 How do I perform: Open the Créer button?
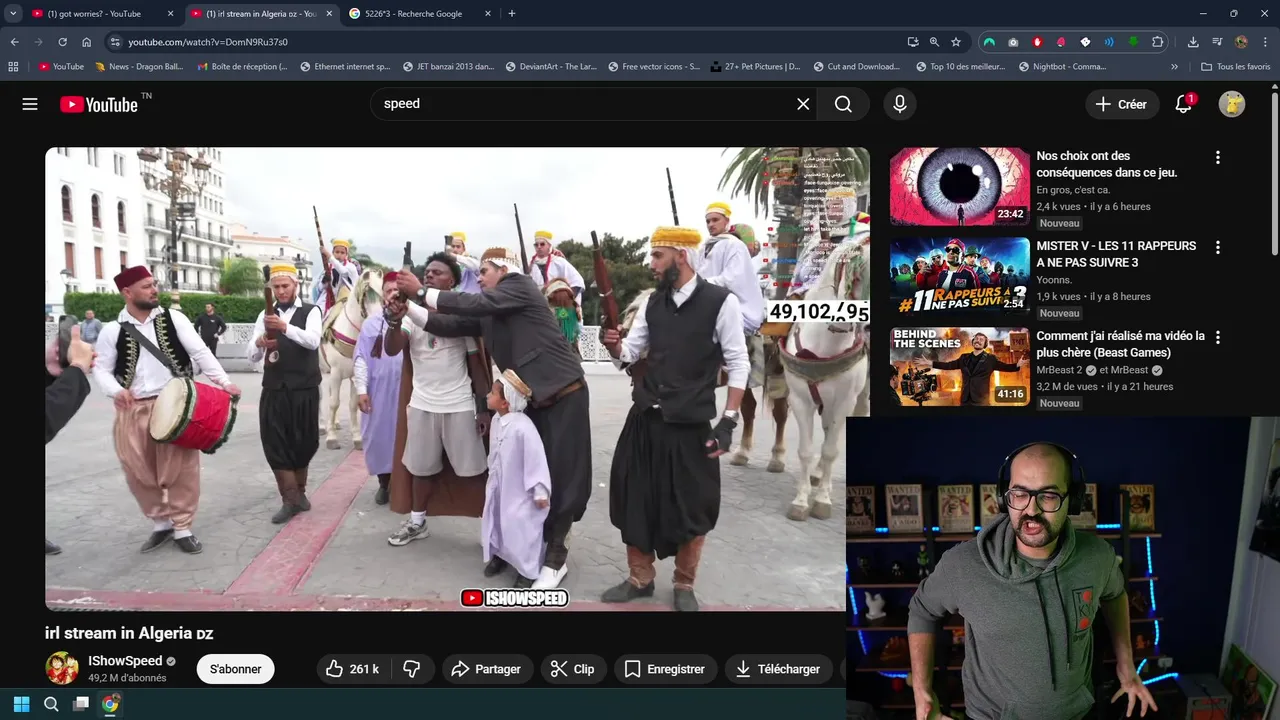click(1122, 104)
